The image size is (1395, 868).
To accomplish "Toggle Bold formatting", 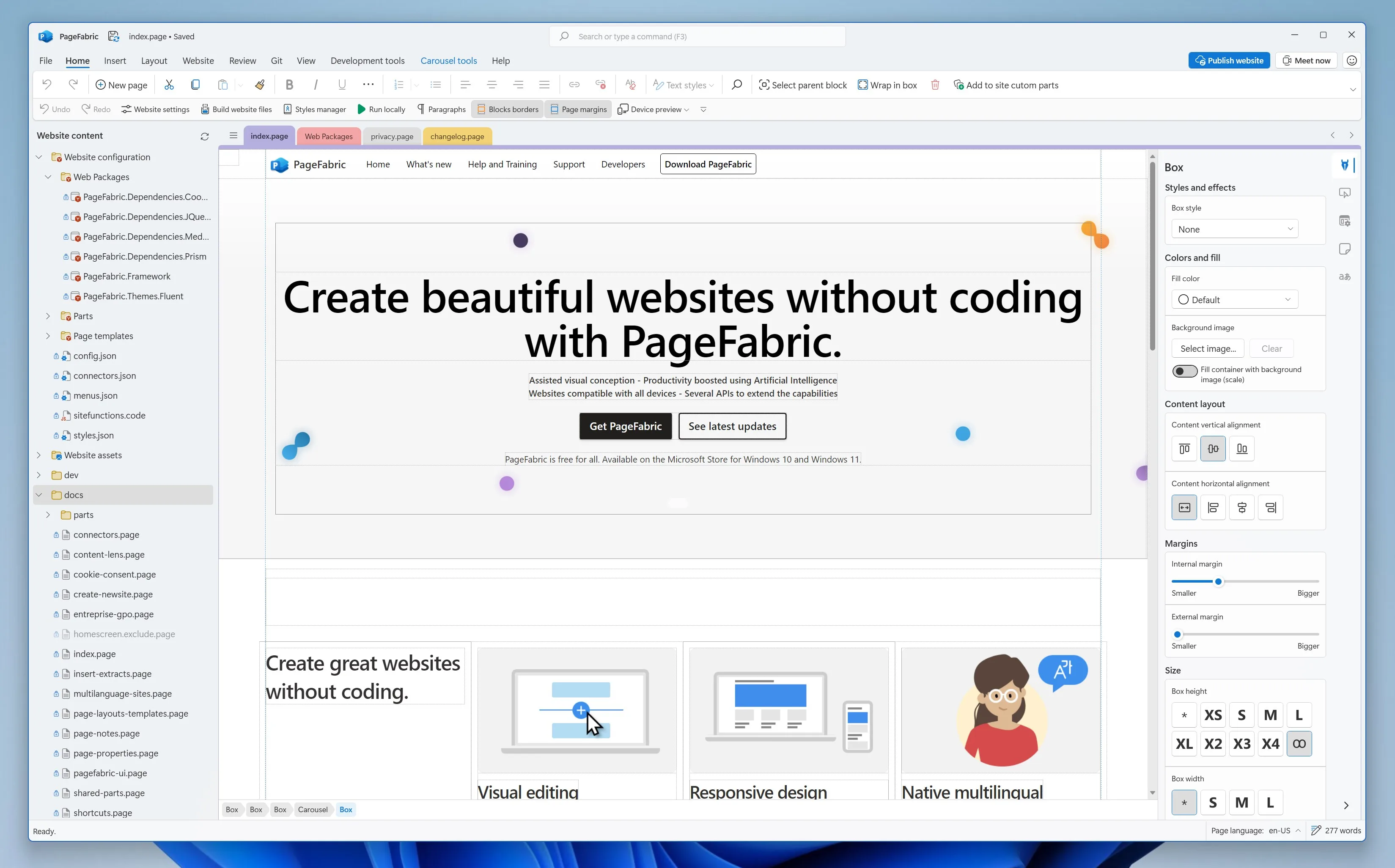I will 289,85.
